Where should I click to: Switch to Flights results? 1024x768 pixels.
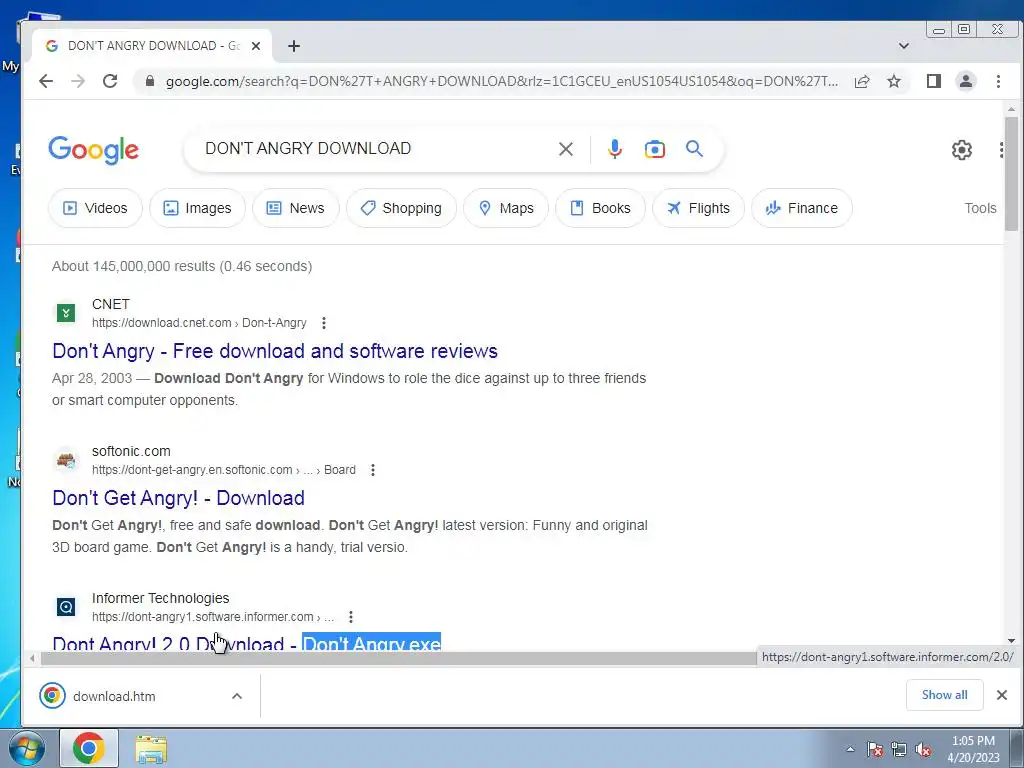coord(698,208)
